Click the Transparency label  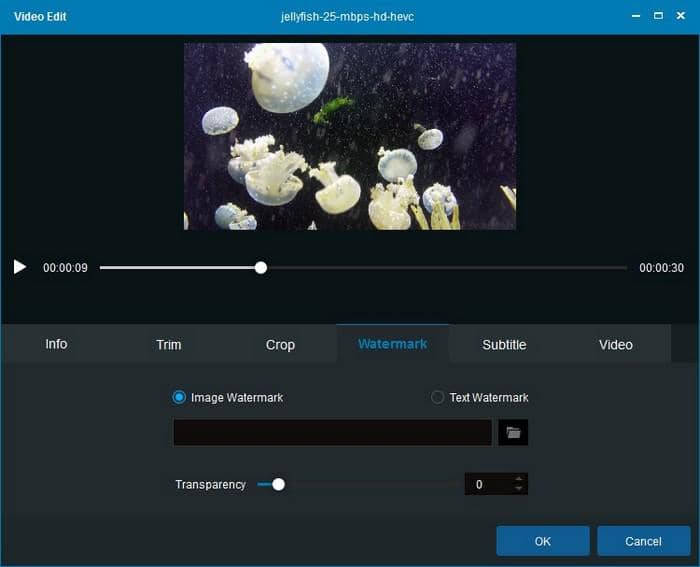pyautogui.click(x=210, y=484)
